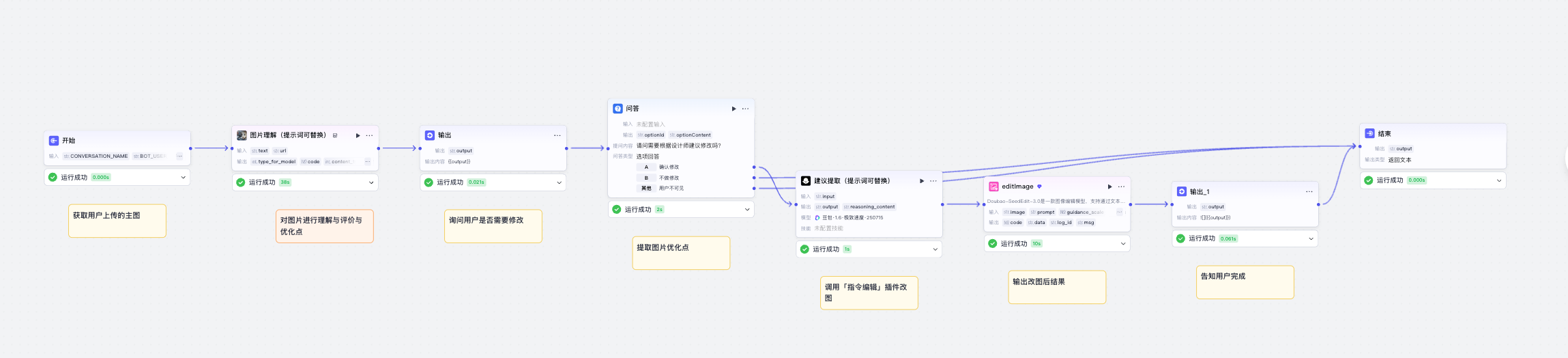
Task: Click the 开始 start node icon
Action: [x=54, y=141]
